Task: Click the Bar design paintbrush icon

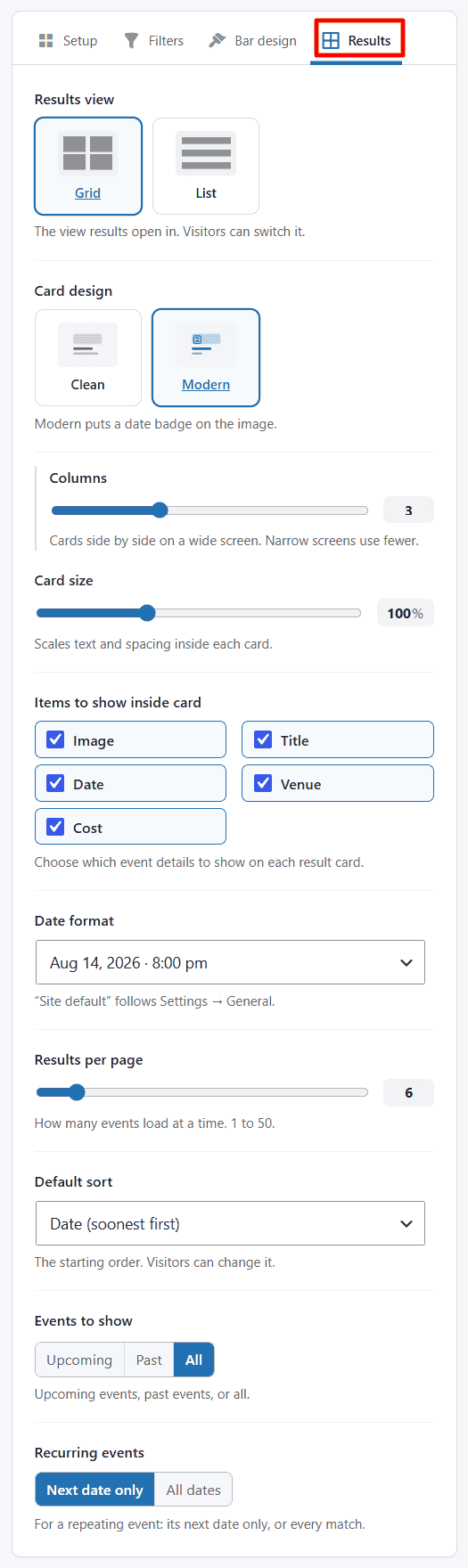Action: [x=217, y=40]
